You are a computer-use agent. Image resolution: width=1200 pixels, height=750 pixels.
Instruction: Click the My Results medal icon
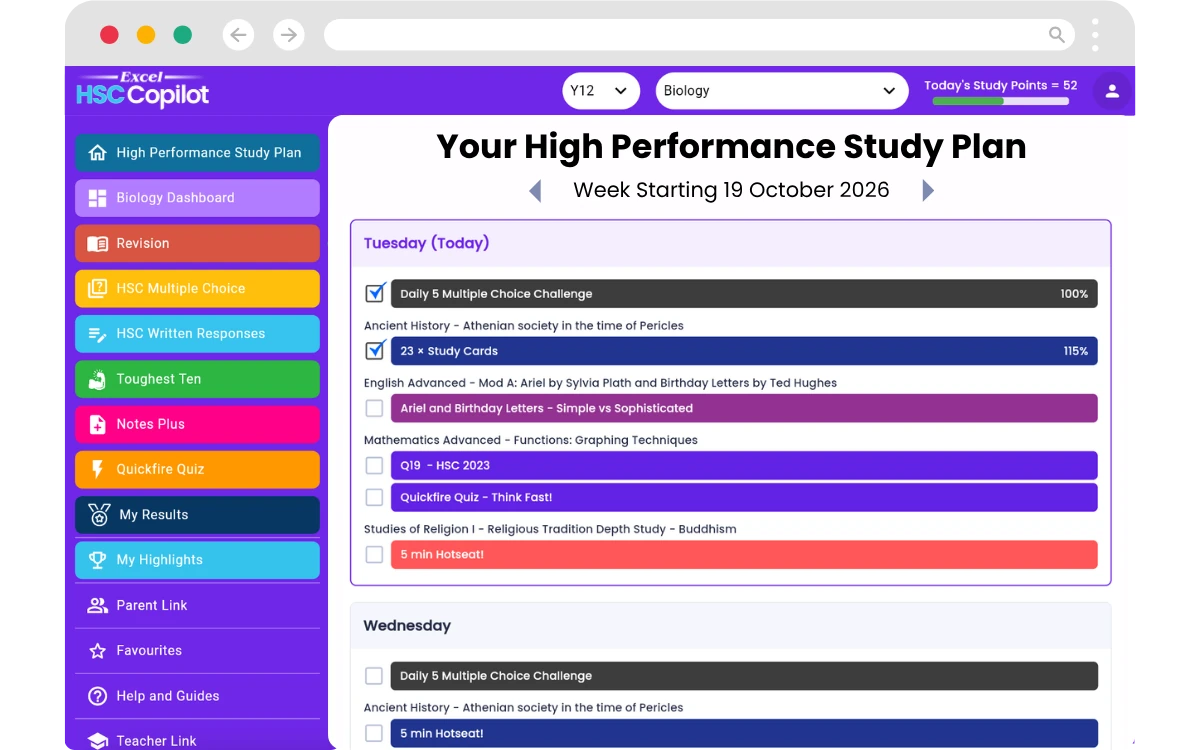pos(99,515)
